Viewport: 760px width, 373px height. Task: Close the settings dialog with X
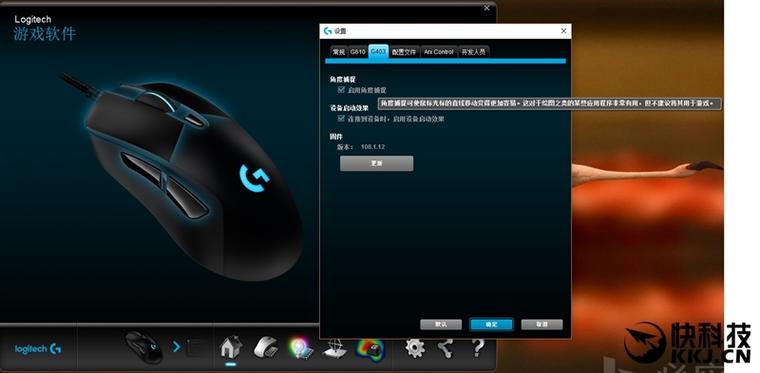[563, 31]
